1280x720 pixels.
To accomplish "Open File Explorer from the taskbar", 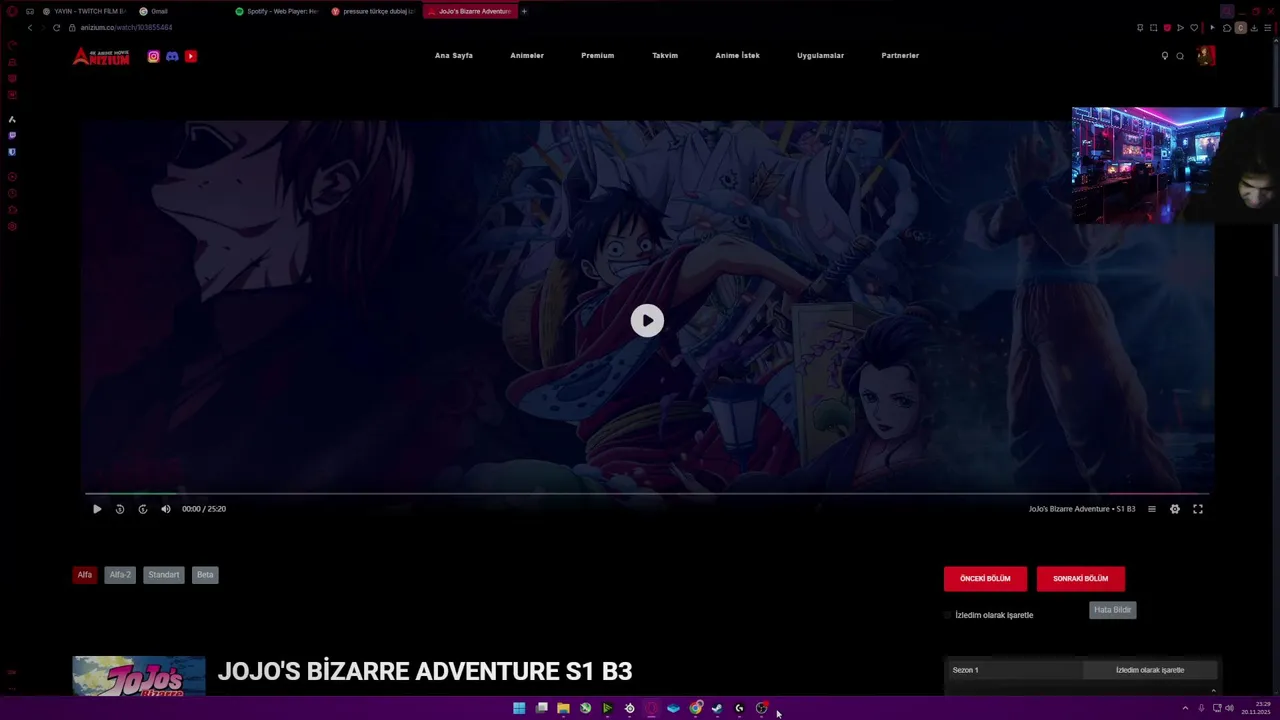I will point(563,708).
